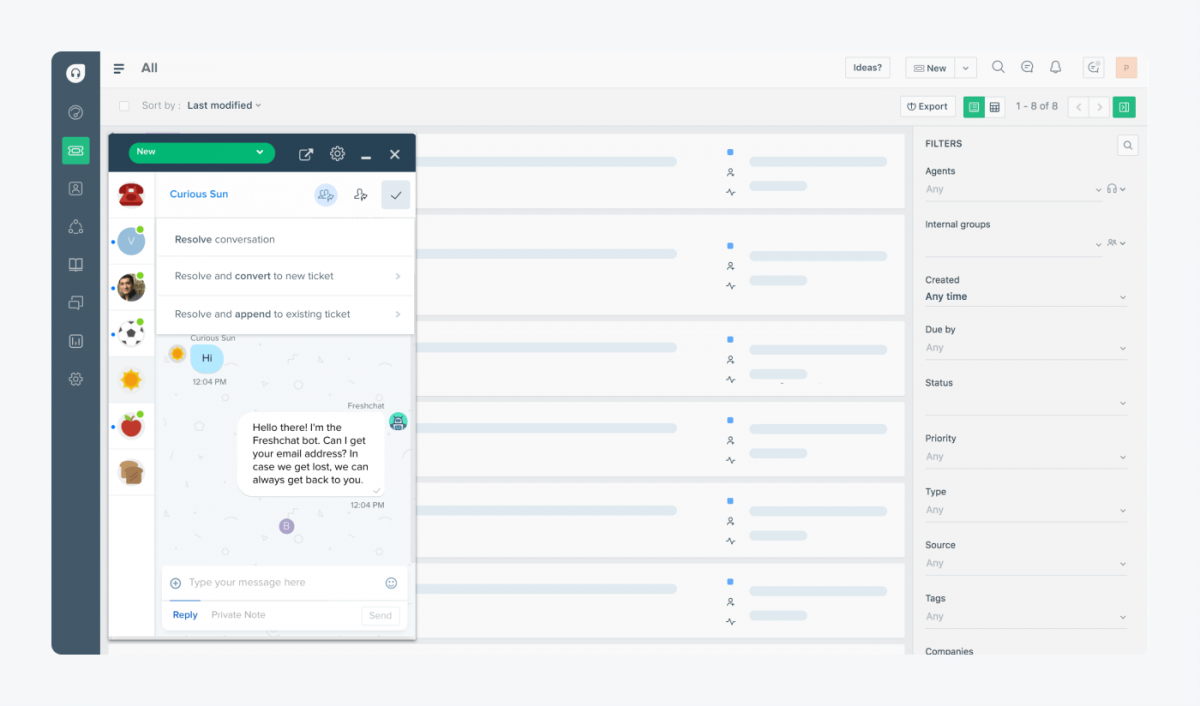Open the Tickets icon in left sidebar
Screen dimensions: 1200x706
tap(75, 150)
